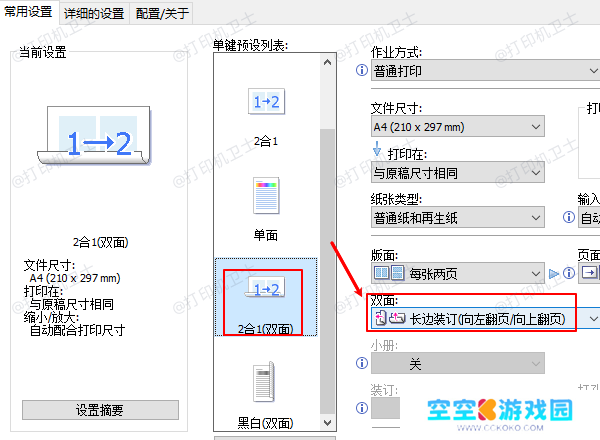Open the 配置/关于 tab
This screenshot has width=600, height=440.
[162, 13]
